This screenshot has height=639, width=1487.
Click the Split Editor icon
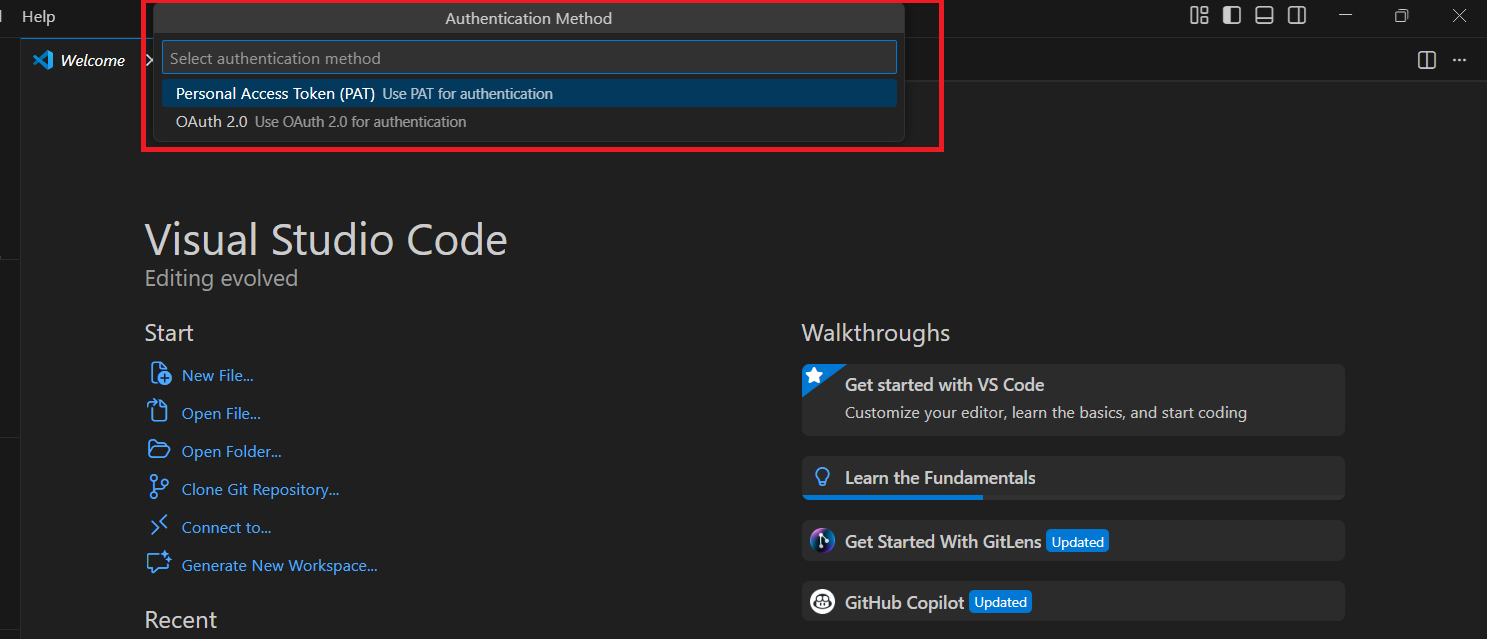tap(1425, 60)
